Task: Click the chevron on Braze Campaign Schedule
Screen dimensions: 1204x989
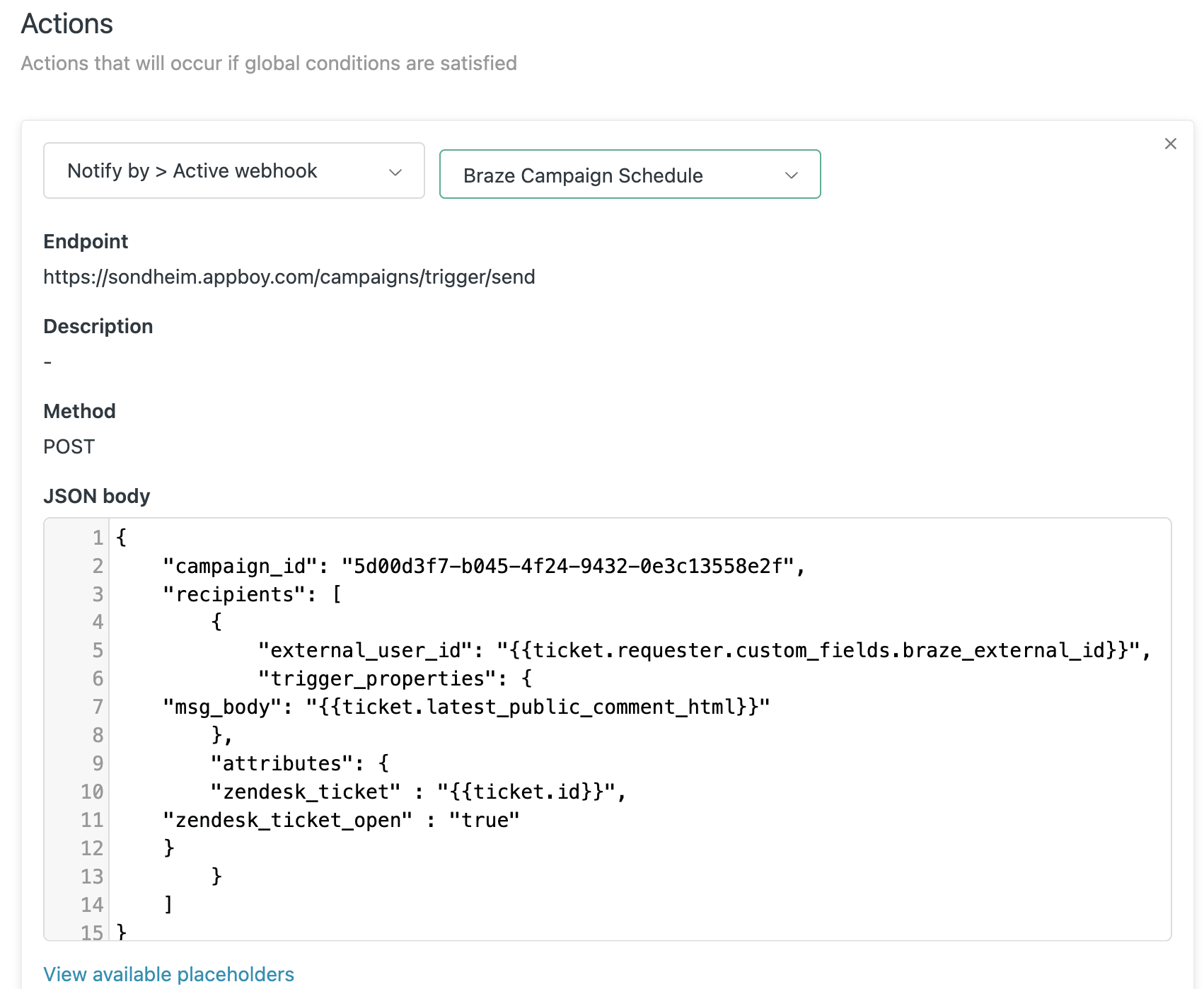Action: point(792,175)
